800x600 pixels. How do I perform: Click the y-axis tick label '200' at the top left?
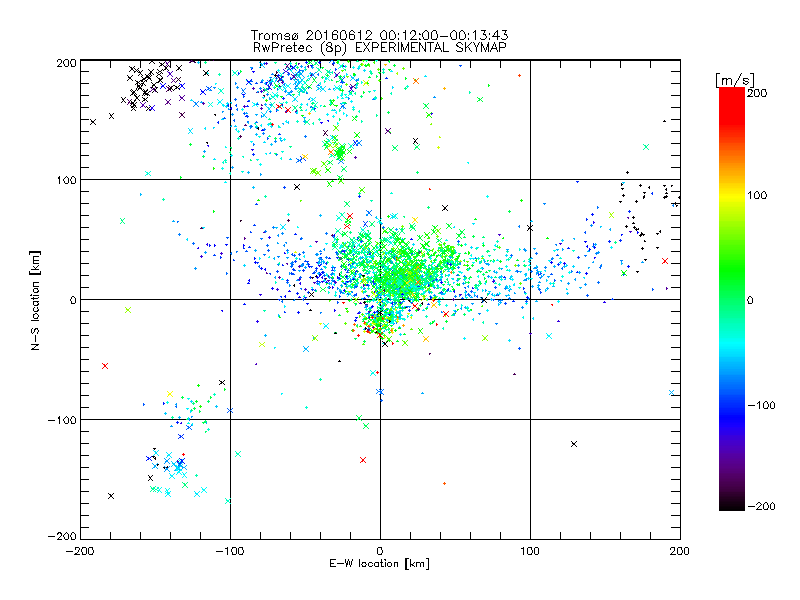click(66, 63)
